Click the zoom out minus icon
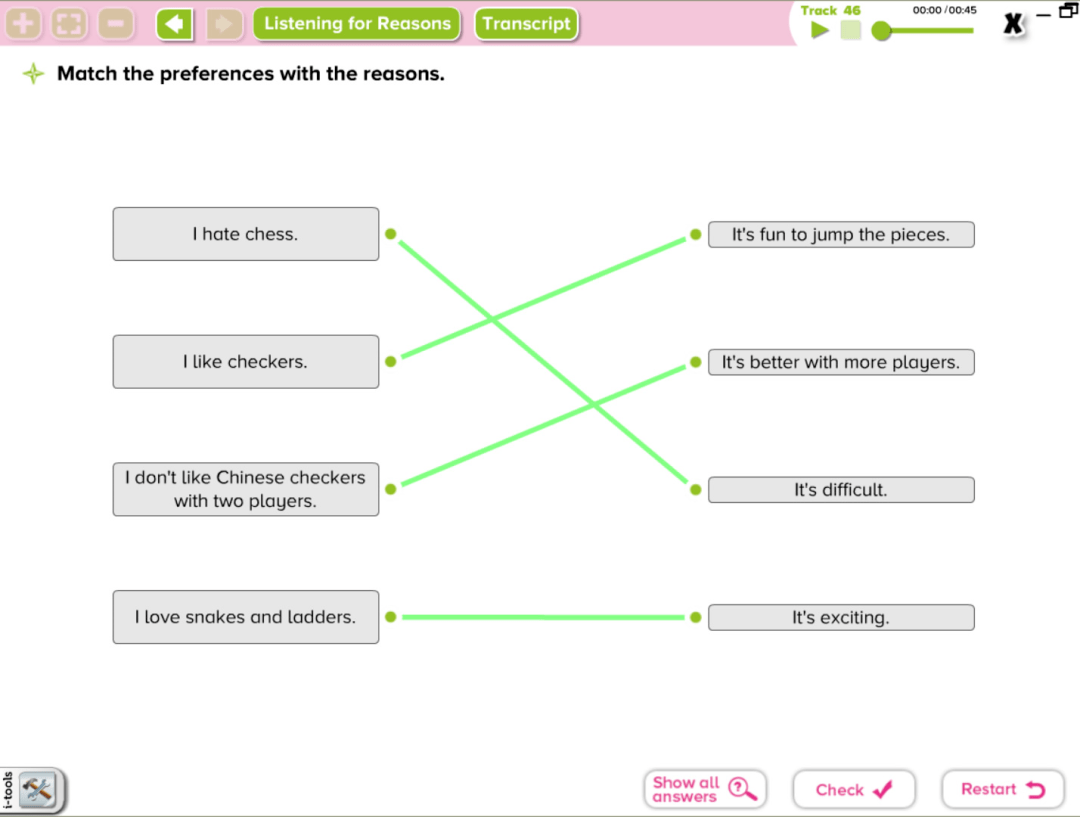Viewport: 1080px width, 817px height. (x=116, y=24)
